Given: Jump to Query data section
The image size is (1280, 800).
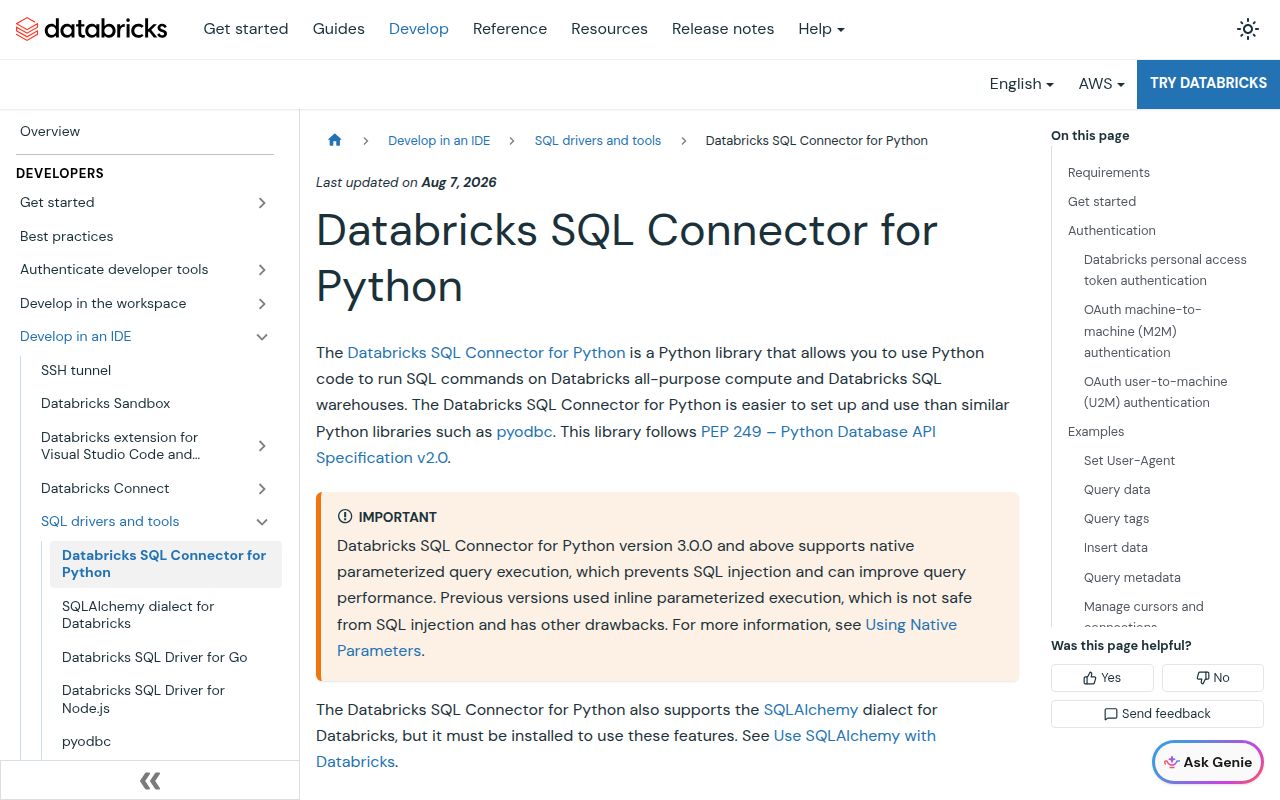Looking at the screenshot, I should 1116,489.
